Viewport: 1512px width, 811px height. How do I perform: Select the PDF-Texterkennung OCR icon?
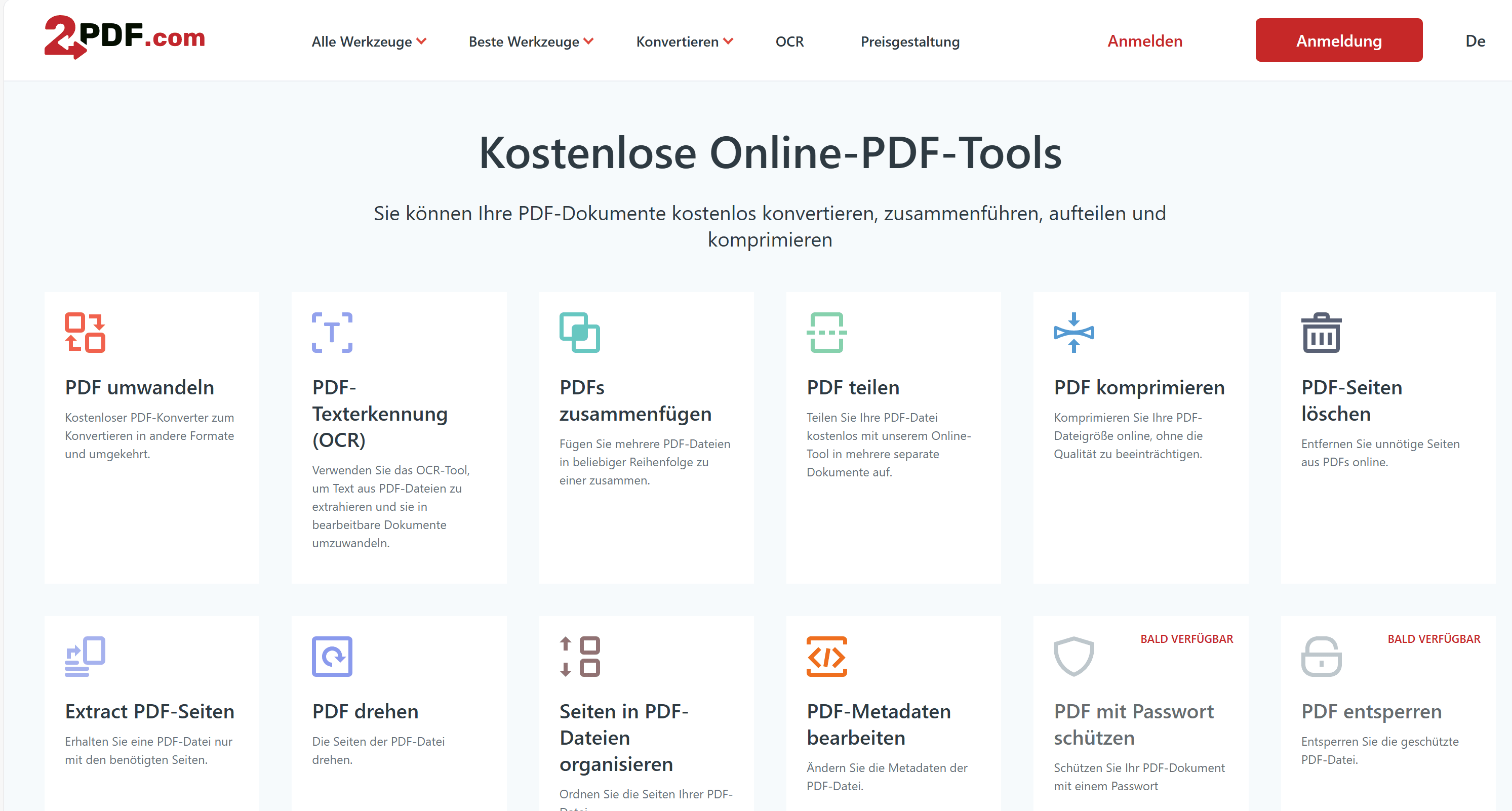(x=332, y=332)
